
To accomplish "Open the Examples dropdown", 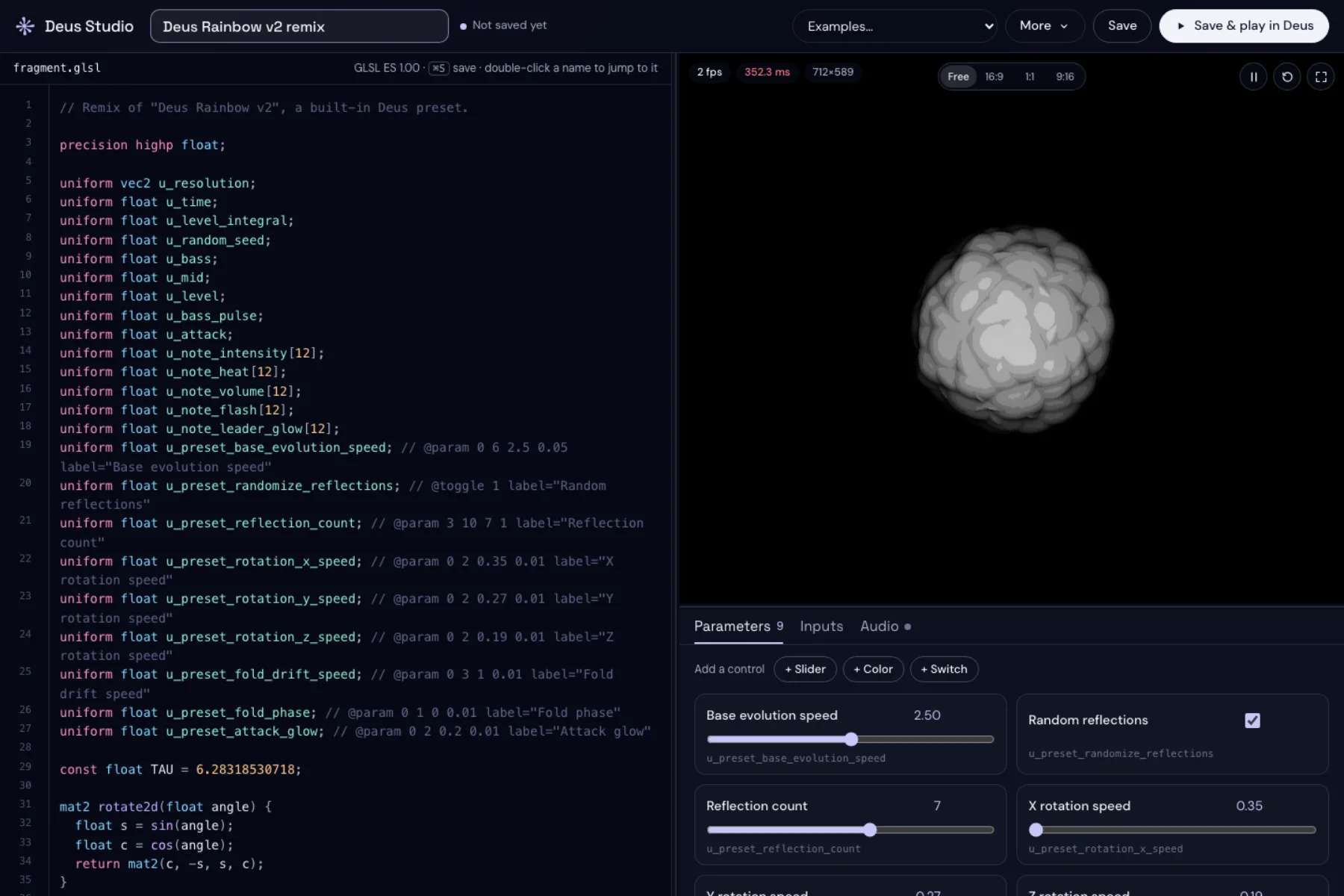I will coord(895,26).
